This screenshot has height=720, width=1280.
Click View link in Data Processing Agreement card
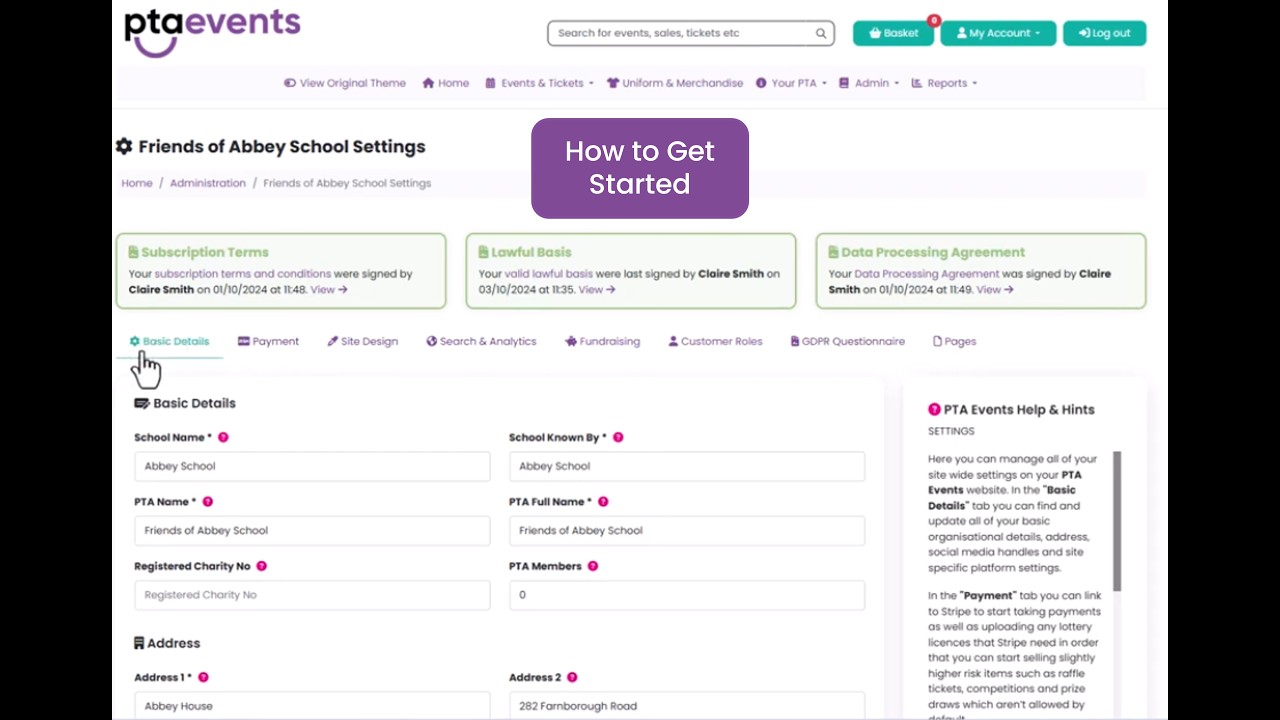click(x=995, y=289)
